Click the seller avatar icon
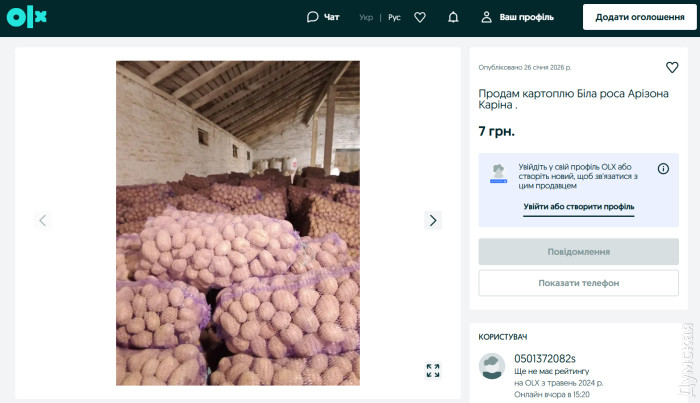 point(492,365)
